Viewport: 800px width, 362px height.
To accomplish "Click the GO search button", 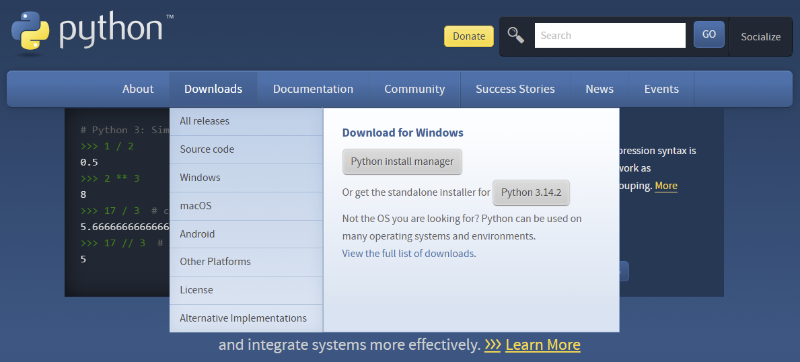I will click(709, 35).
